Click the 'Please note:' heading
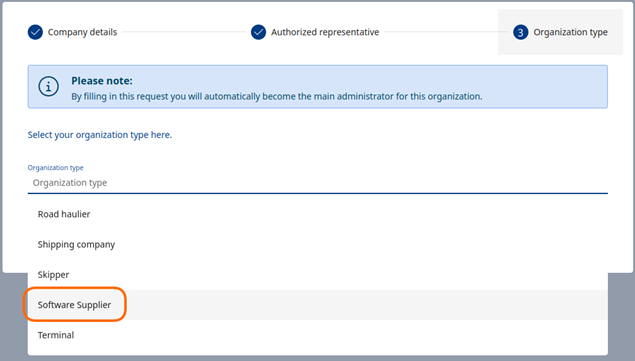This screenshot has height=361, width=635. 102,81
